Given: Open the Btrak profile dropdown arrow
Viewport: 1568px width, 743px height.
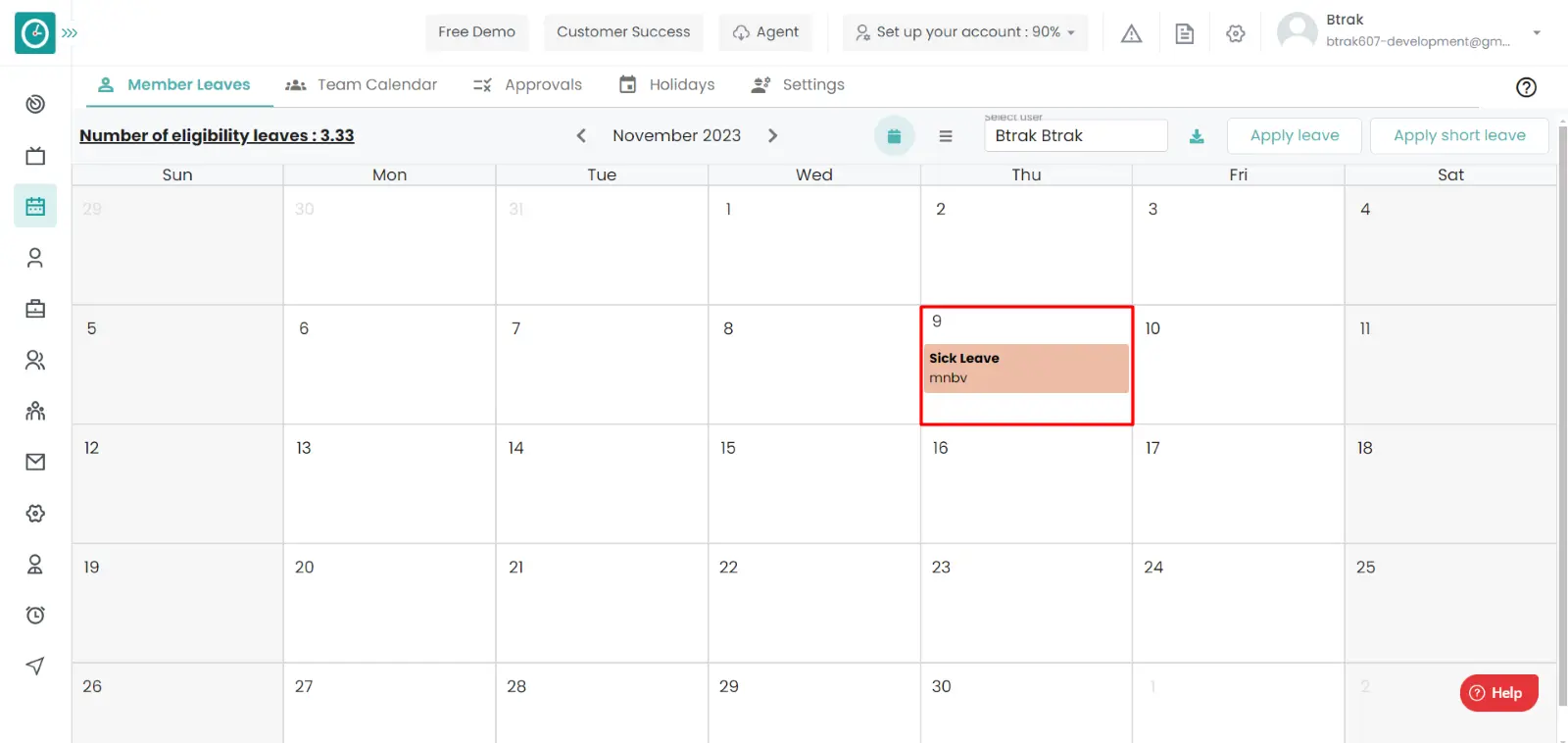Looking at the screenshot, I should [1537, 32].
